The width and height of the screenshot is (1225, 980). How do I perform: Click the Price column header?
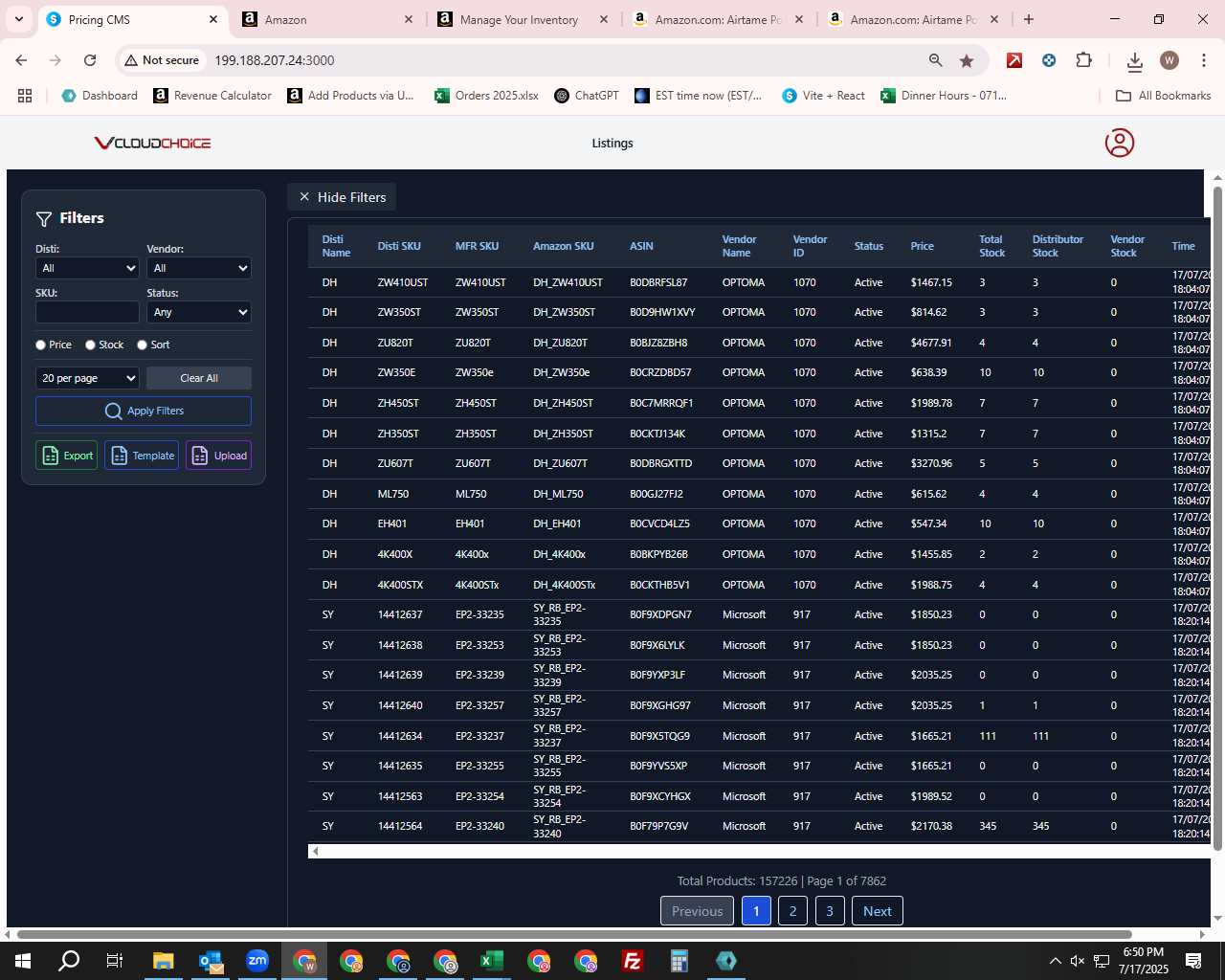(922, 246)
